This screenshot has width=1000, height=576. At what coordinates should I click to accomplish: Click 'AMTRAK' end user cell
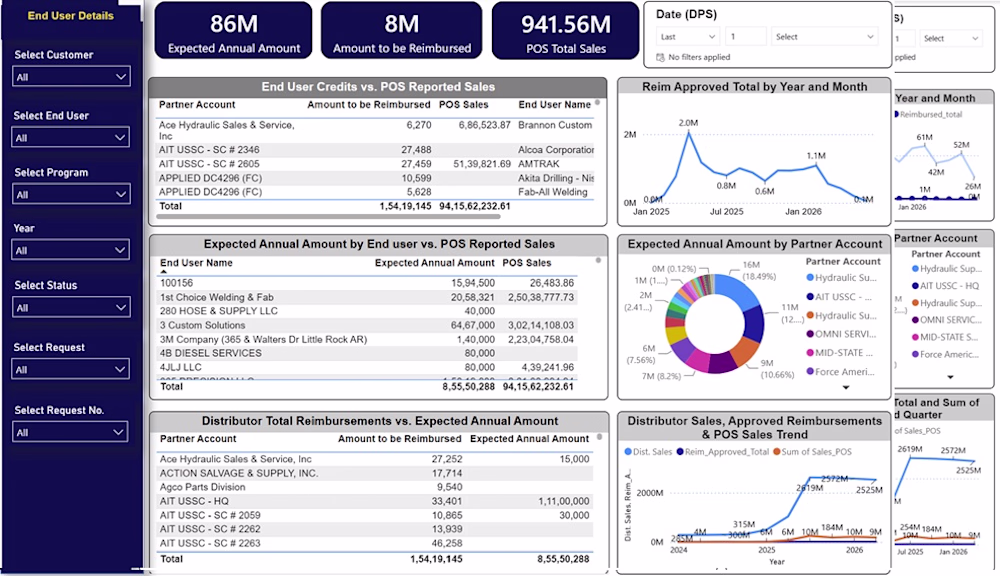[539, 164]
